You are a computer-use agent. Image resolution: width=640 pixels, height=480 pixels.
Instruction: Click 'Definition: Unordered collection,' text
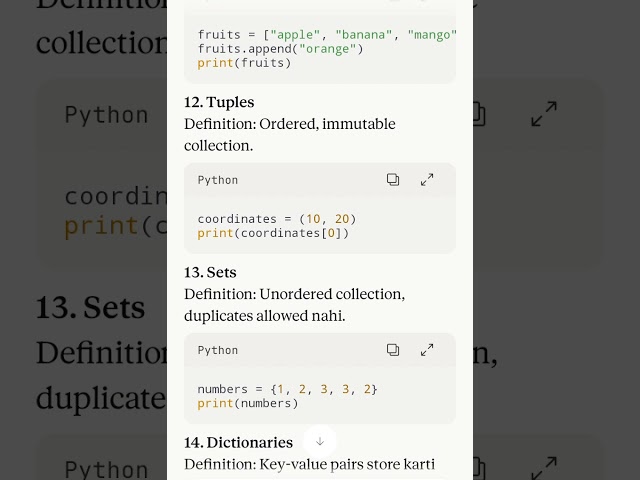(294, 294)
